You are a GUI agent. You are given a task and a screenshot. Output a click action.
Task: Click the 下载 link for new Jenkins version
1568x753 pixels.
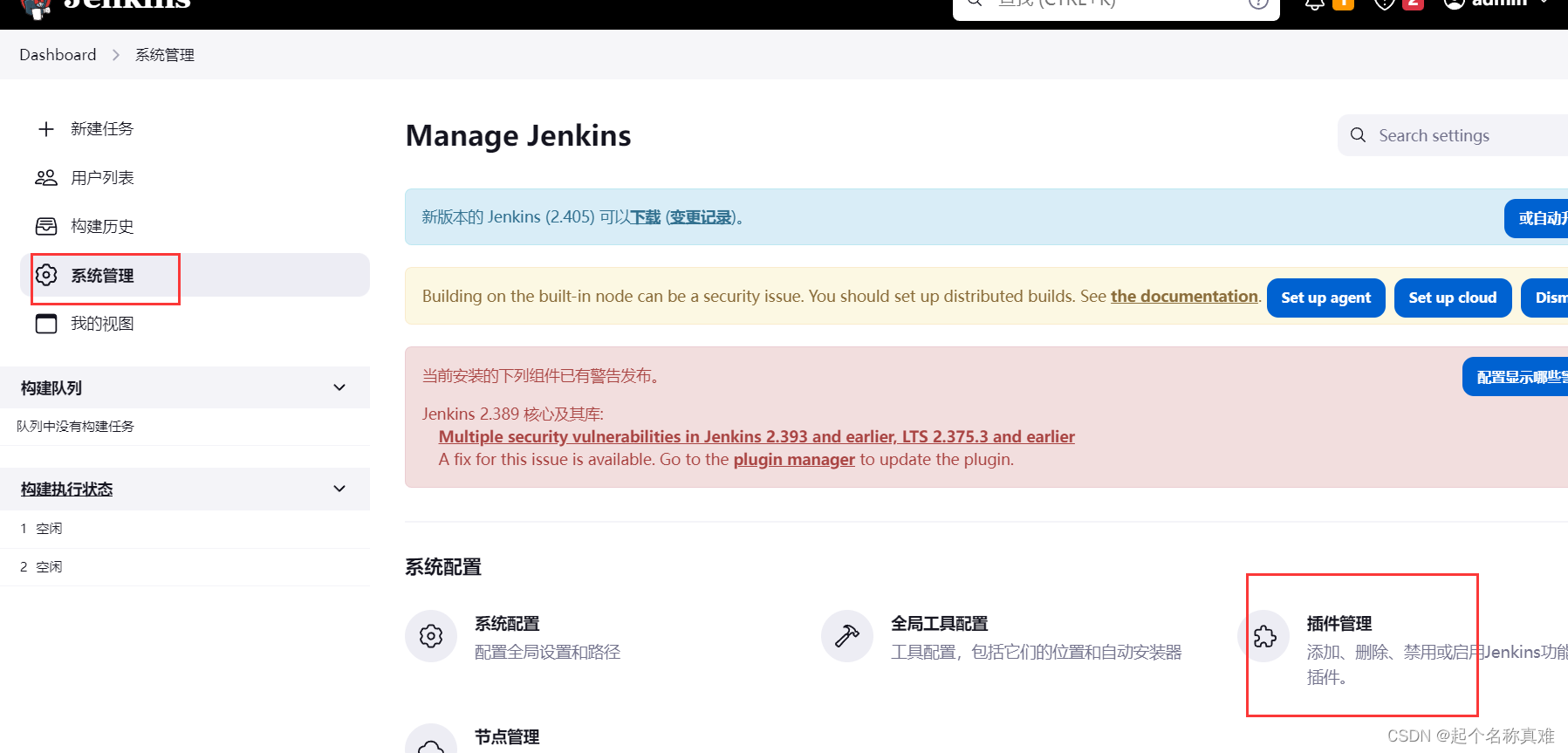coord(646,217)
